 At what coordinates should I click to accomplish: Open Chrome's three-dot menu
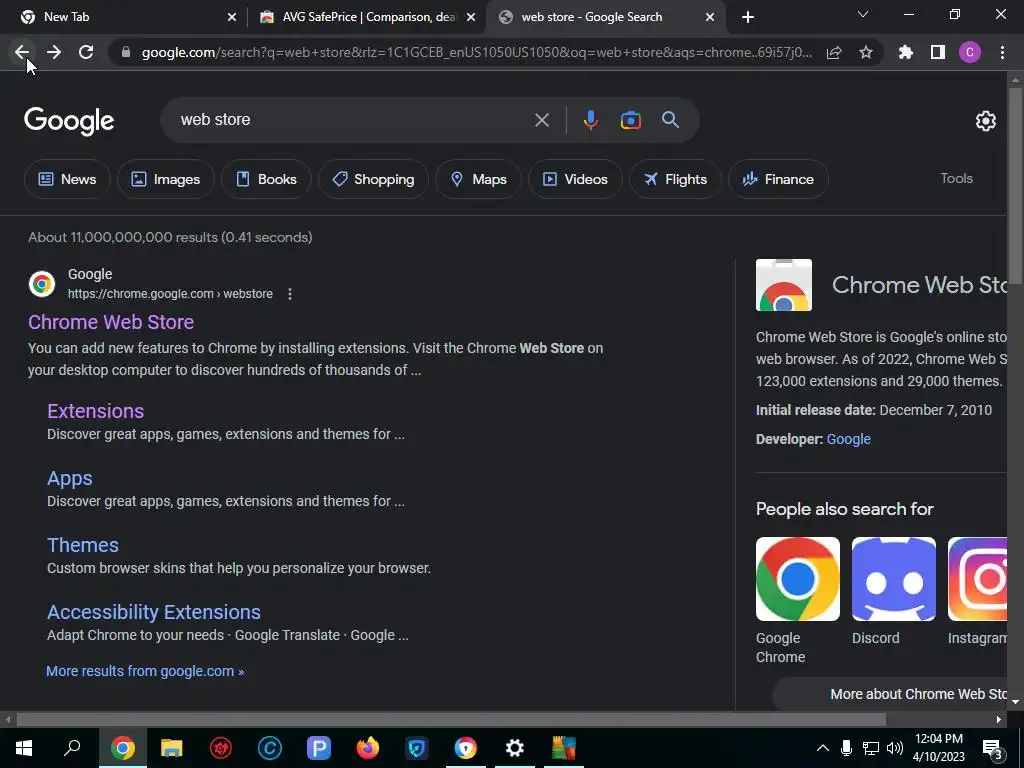point(1002,52)
